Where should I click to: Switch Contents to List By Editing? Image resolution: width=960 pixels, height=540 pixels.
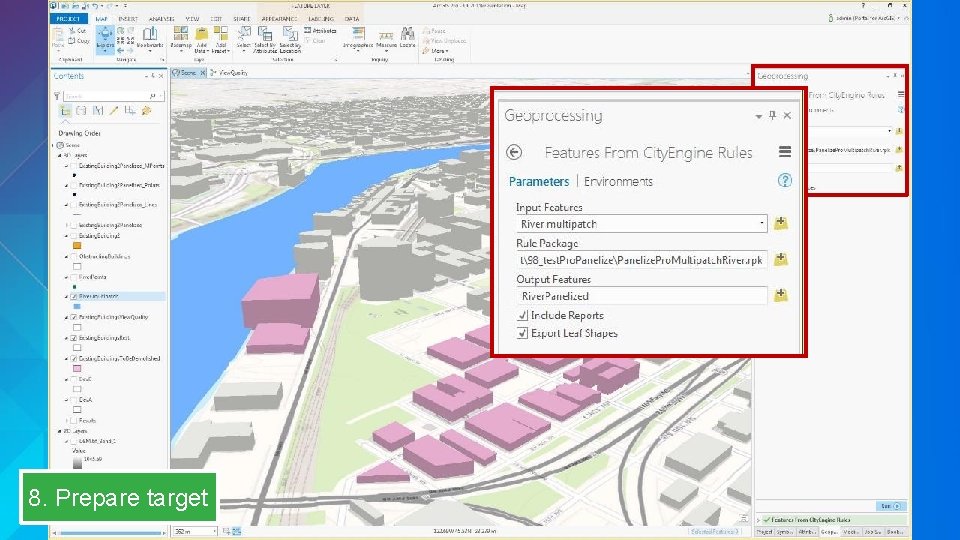(x=114, y=111)
